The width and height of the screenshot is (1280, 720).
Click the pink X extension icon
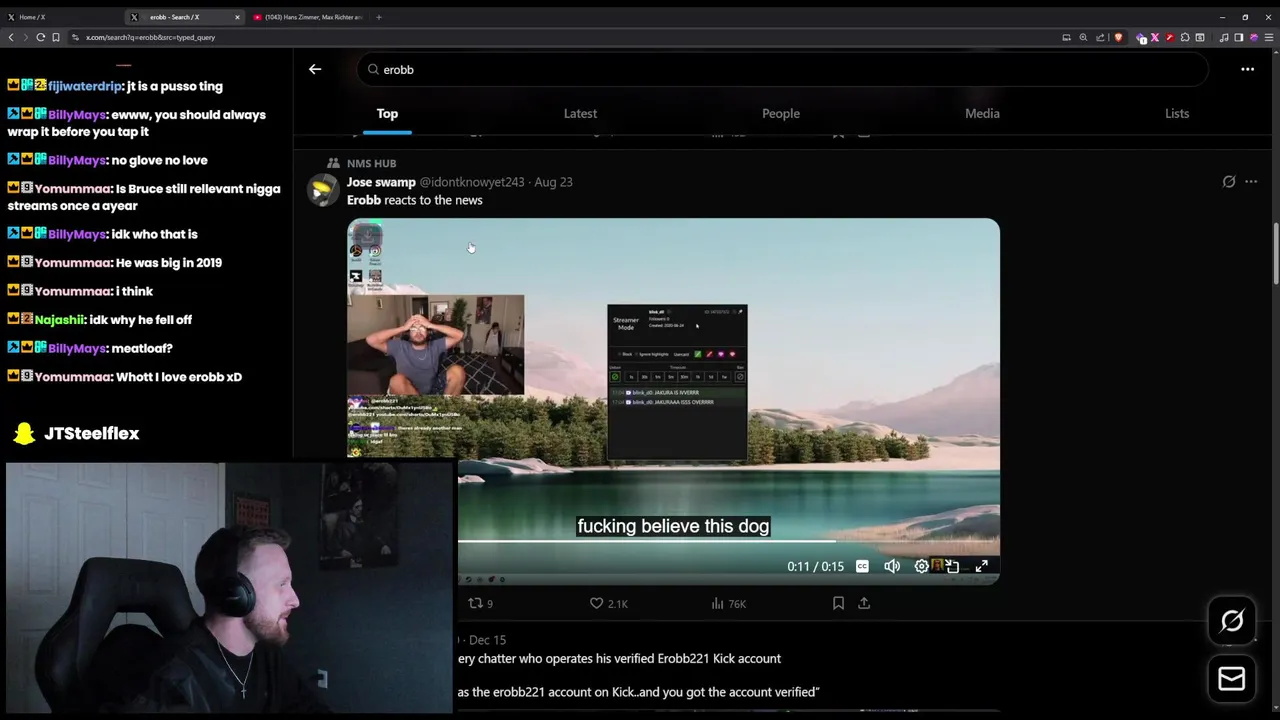tap(1155, 37)
